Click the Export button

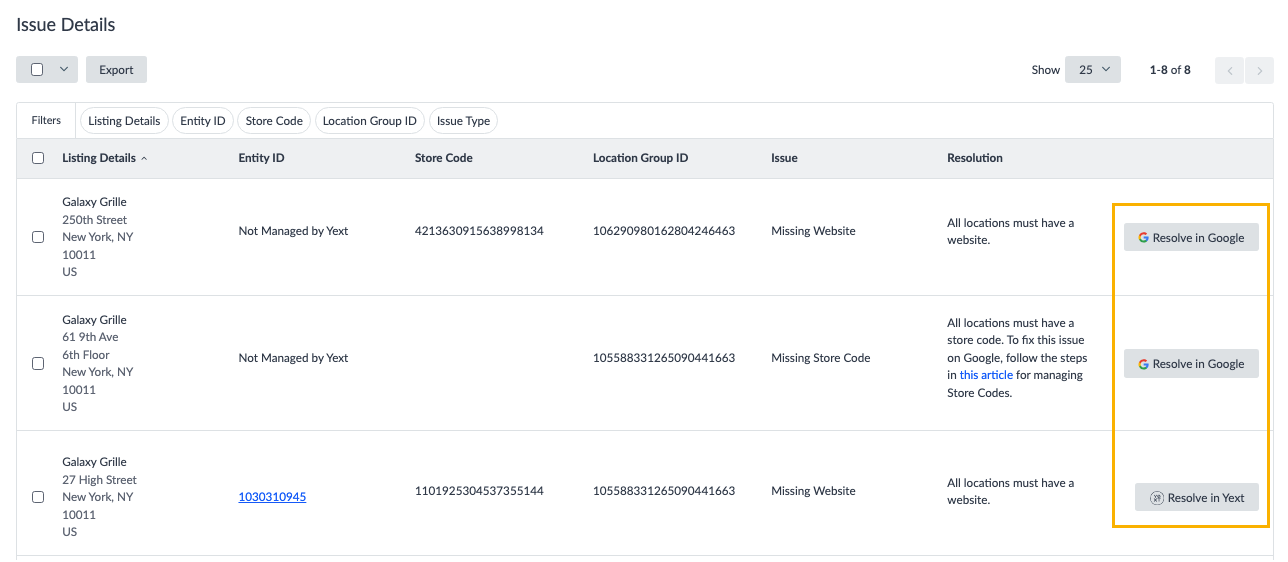tap(116, 70)
